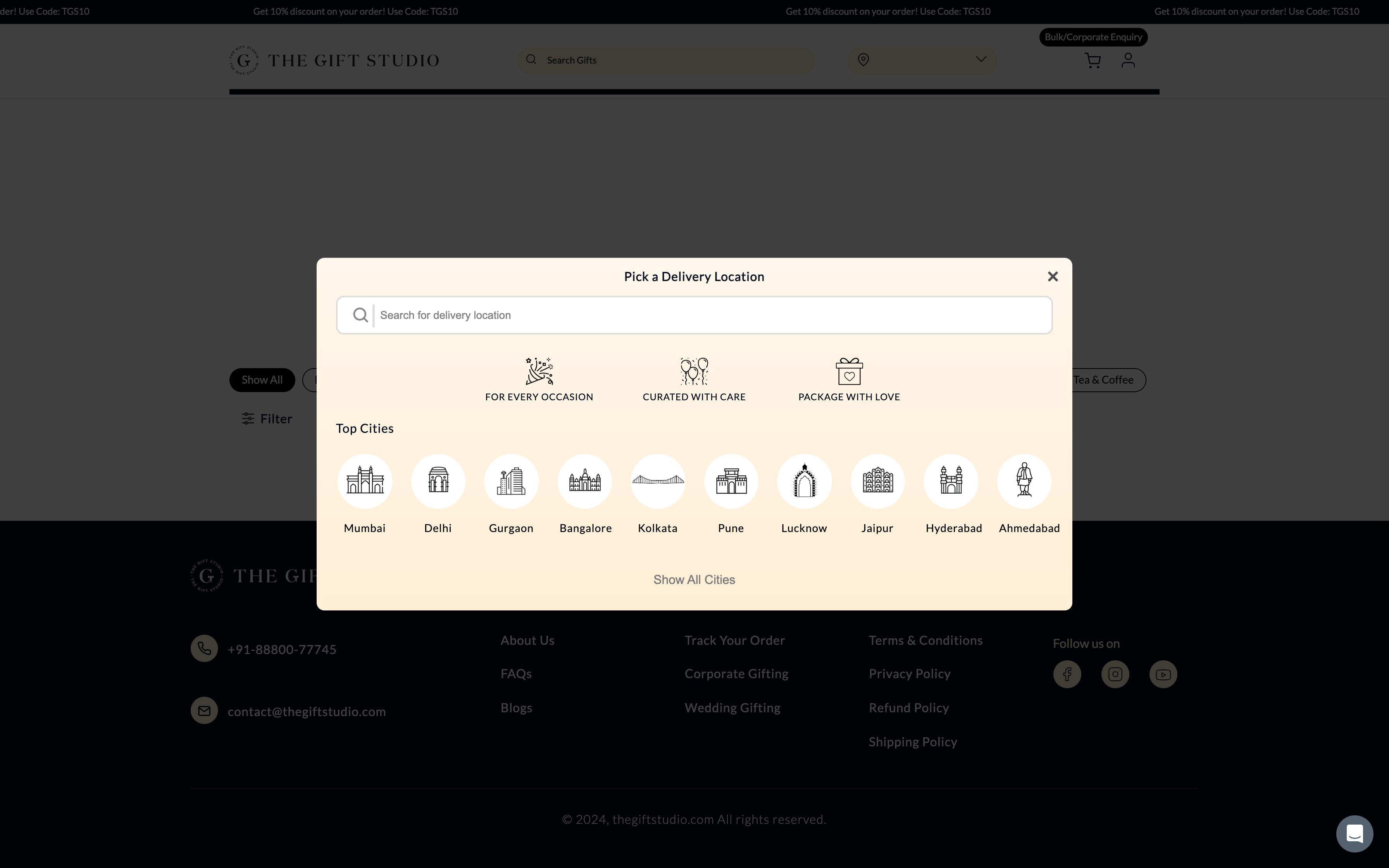Expand Show All Cities
This screenshot has width=1389, height=868.
coord(694,580)
